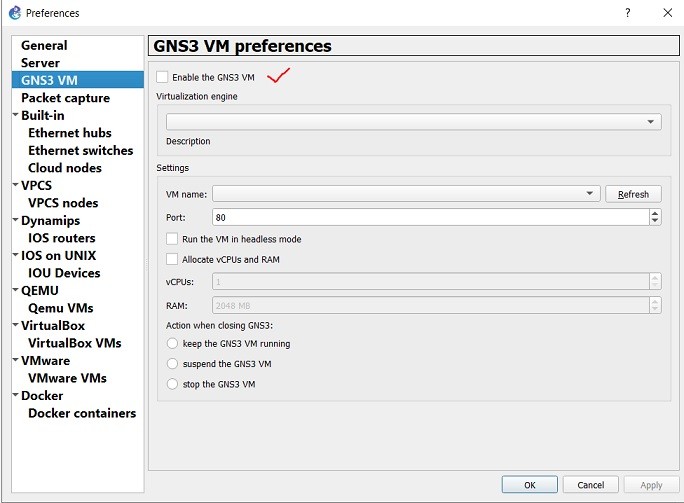Viewport: 684px width, 503px height.
Task: Select suspend the GNS3 VM option
Action: coord(172,363)
